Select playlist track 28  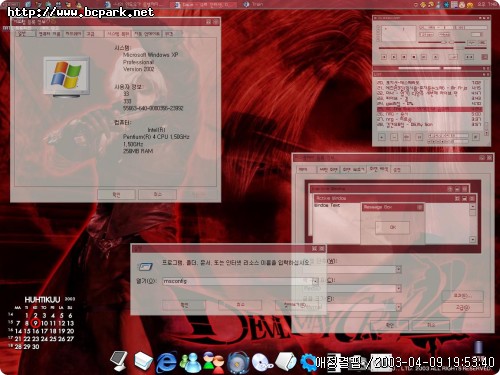(x=429, y=124)
